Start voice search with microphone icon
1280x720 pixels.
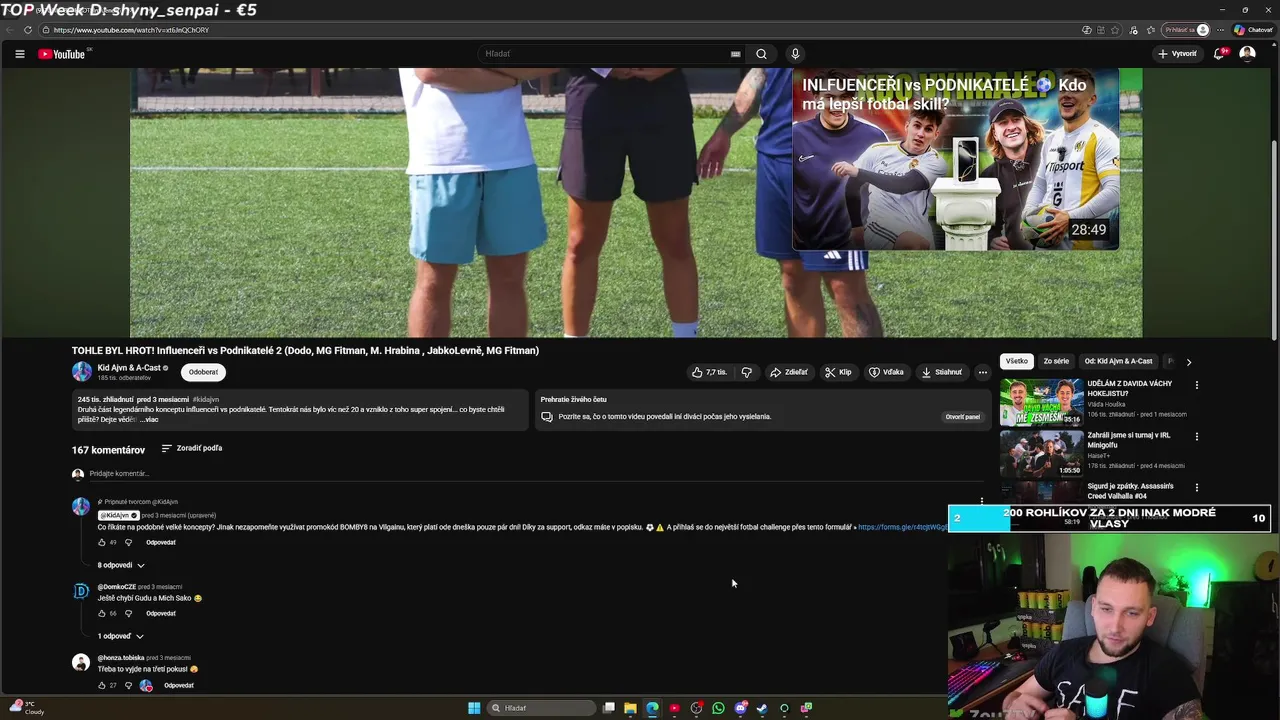tap(795, 54)
